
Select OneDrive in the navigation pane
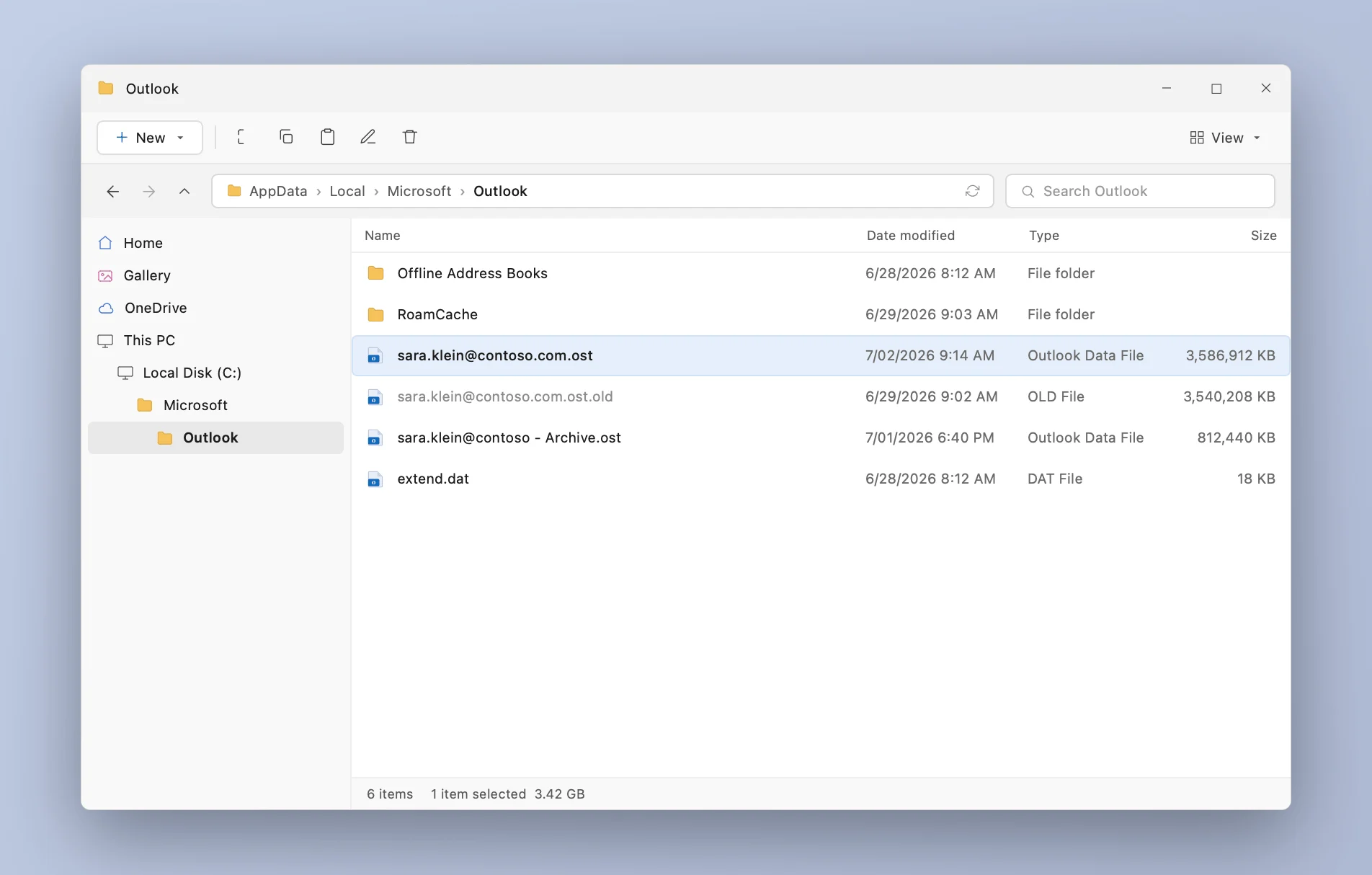[x=215, y=308]
